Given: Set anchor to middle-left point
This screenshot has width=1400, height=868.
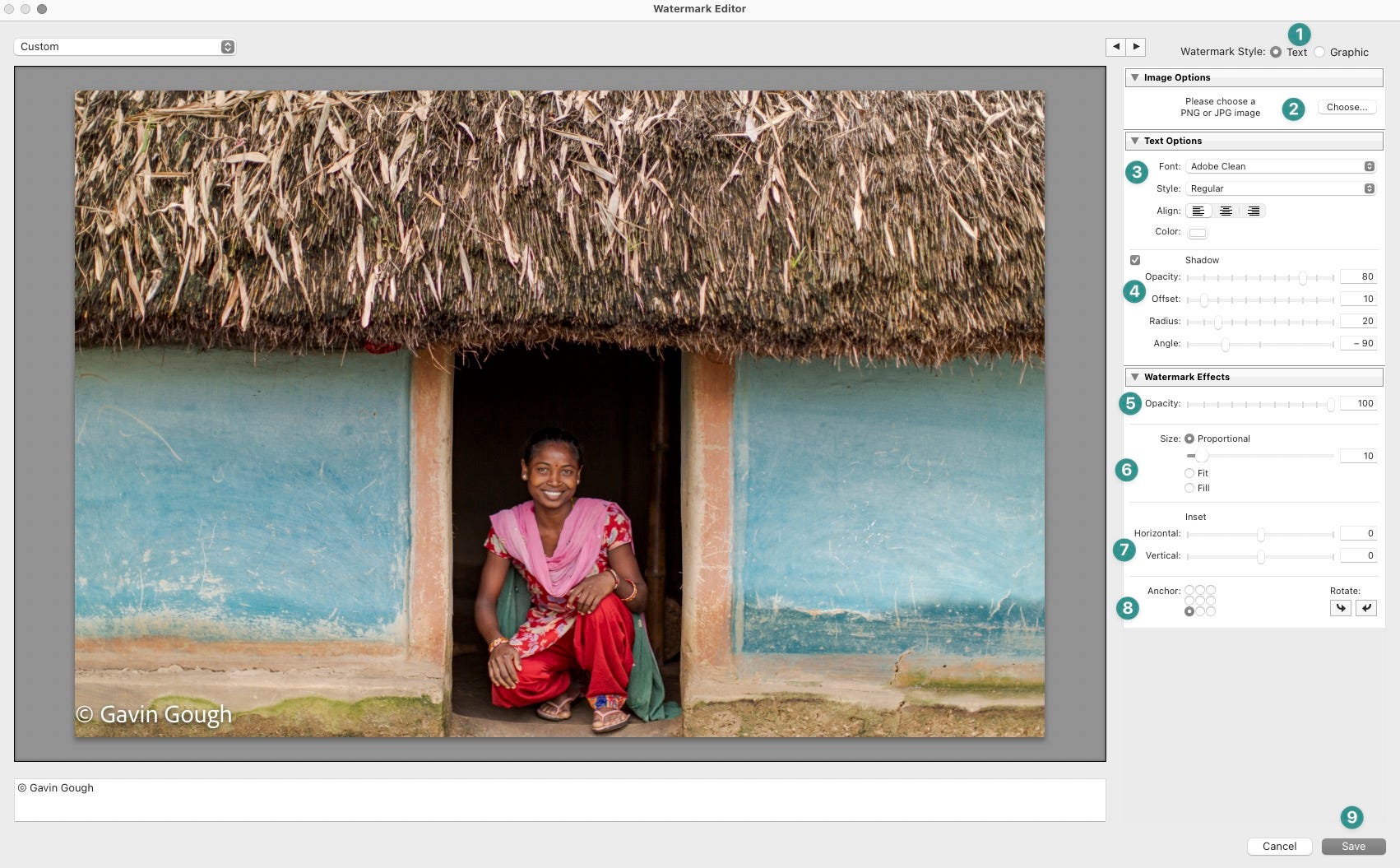Looking at the screenshot, I should [x=1189, y=601].
